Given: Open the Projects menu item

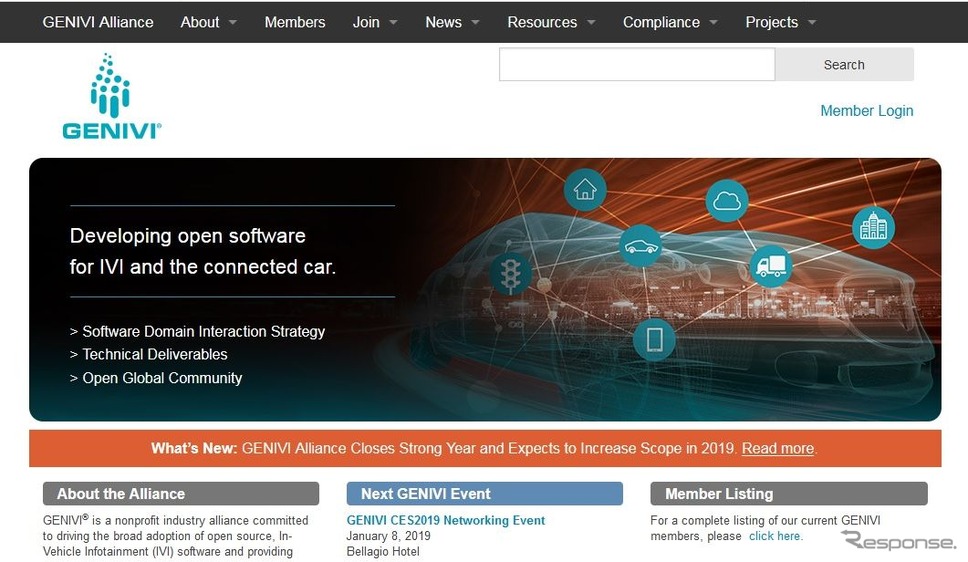Looking at the screenshot, I should (772, 22).
